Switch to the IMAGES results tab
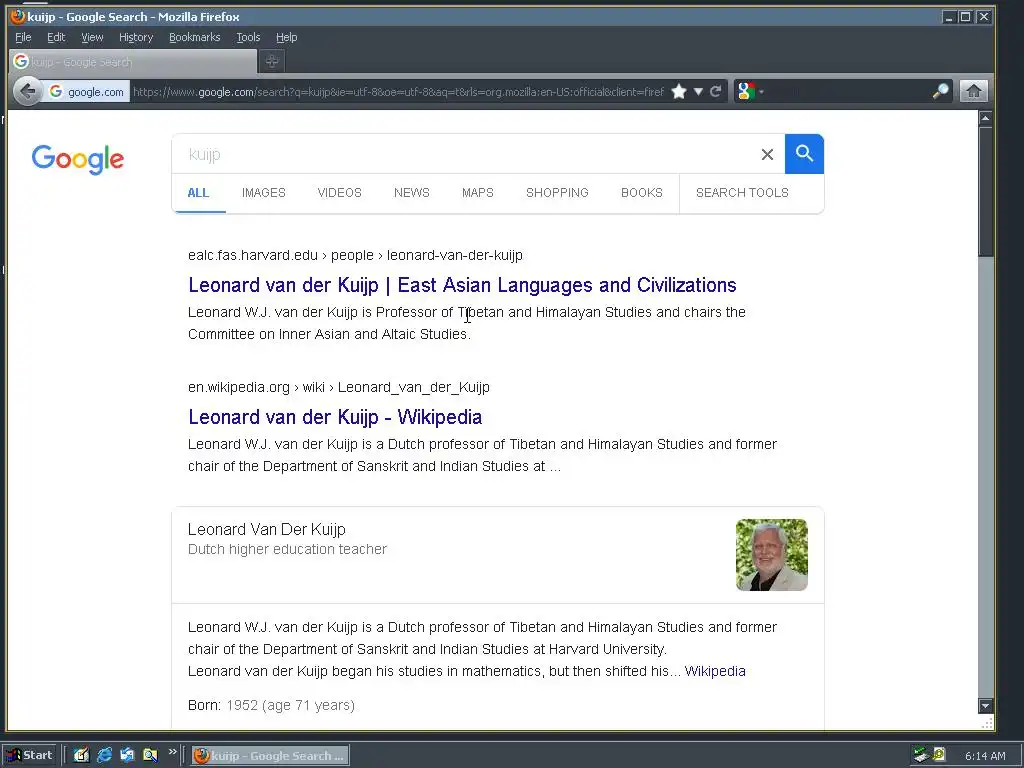Image resolution: width=1024 pixels, height=768 pixels. click(x=264, y=193)
